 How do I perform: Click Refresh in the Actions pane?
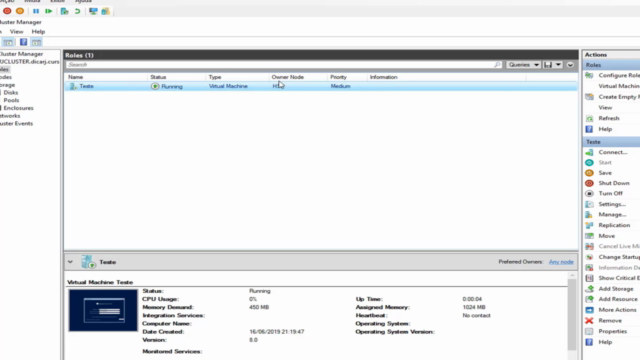(609, 118)
